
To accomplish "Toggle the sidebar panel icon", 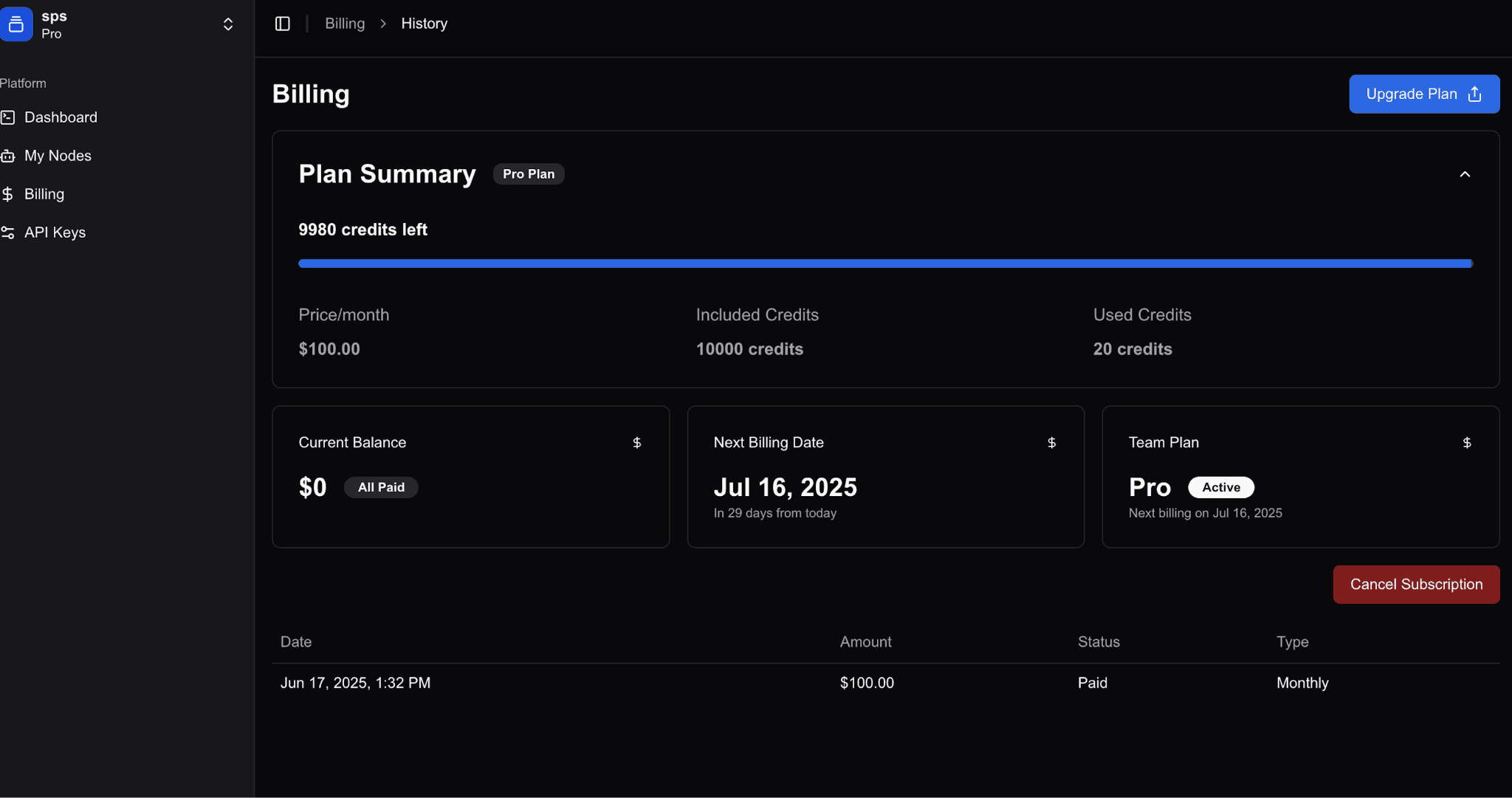I will point(282,24).
